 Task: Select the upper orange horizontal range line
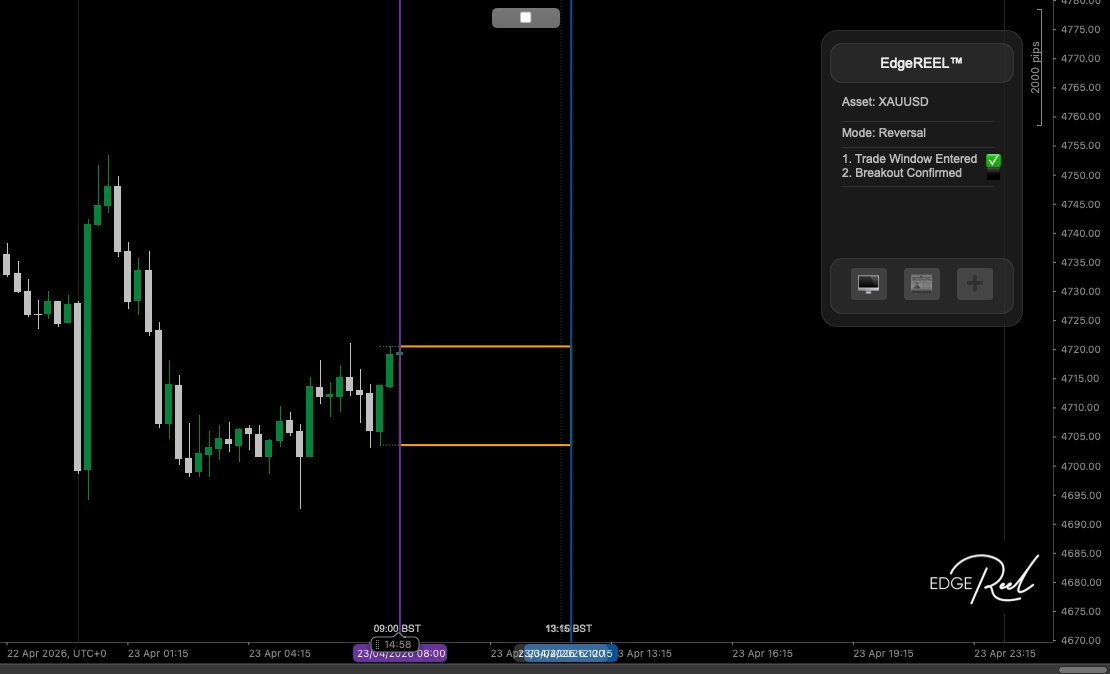coord(485,346)
